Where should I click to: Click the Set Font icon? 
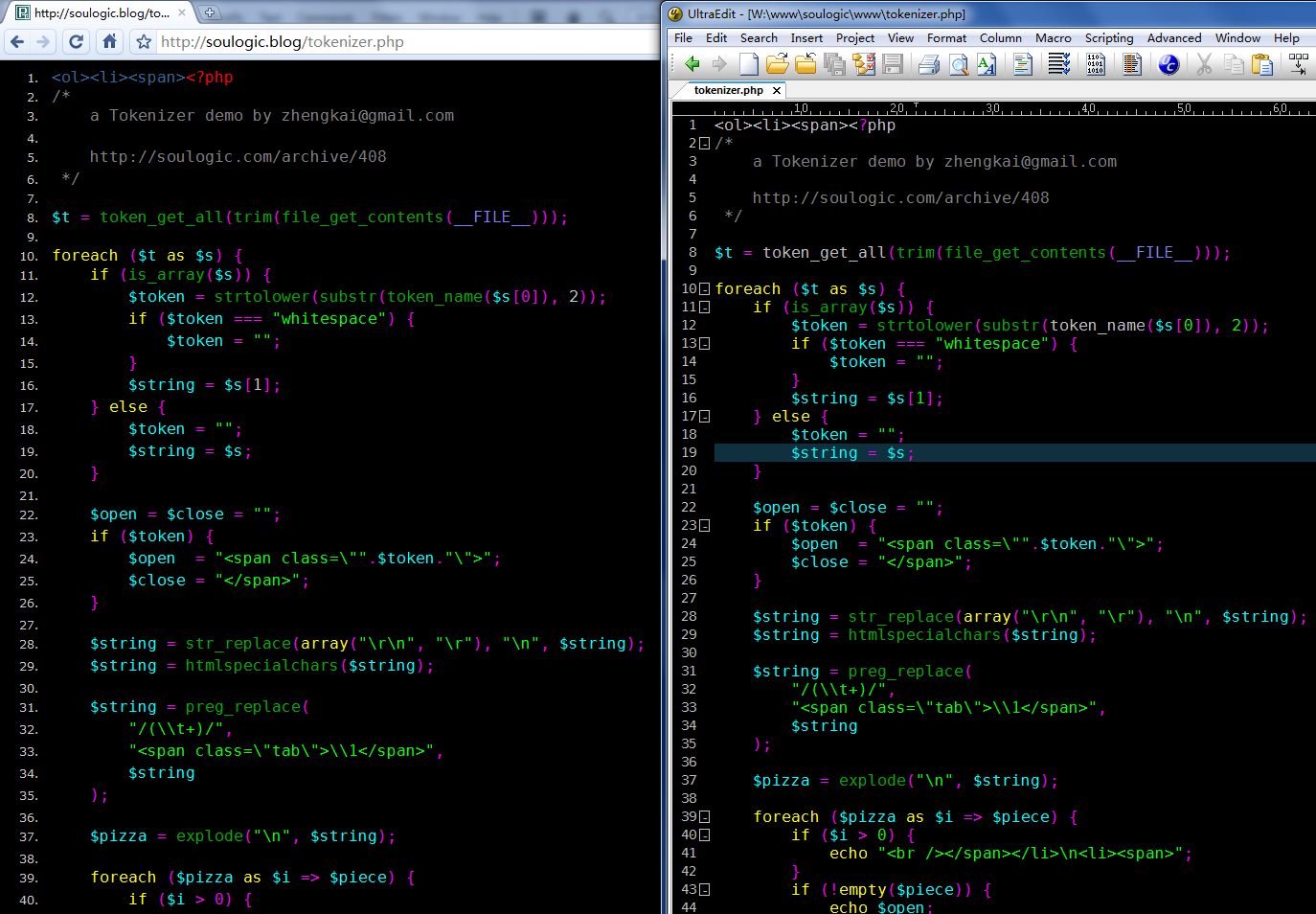987,64
